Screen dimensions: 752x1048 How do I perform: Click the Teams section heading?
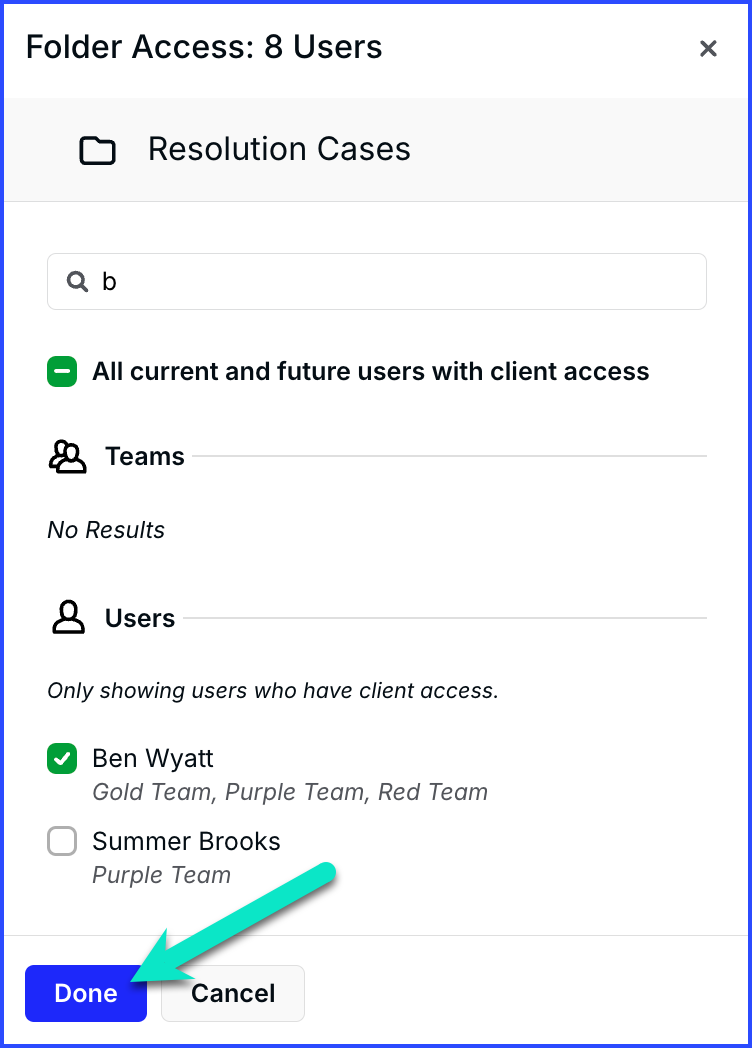click(x=145, y=456)
